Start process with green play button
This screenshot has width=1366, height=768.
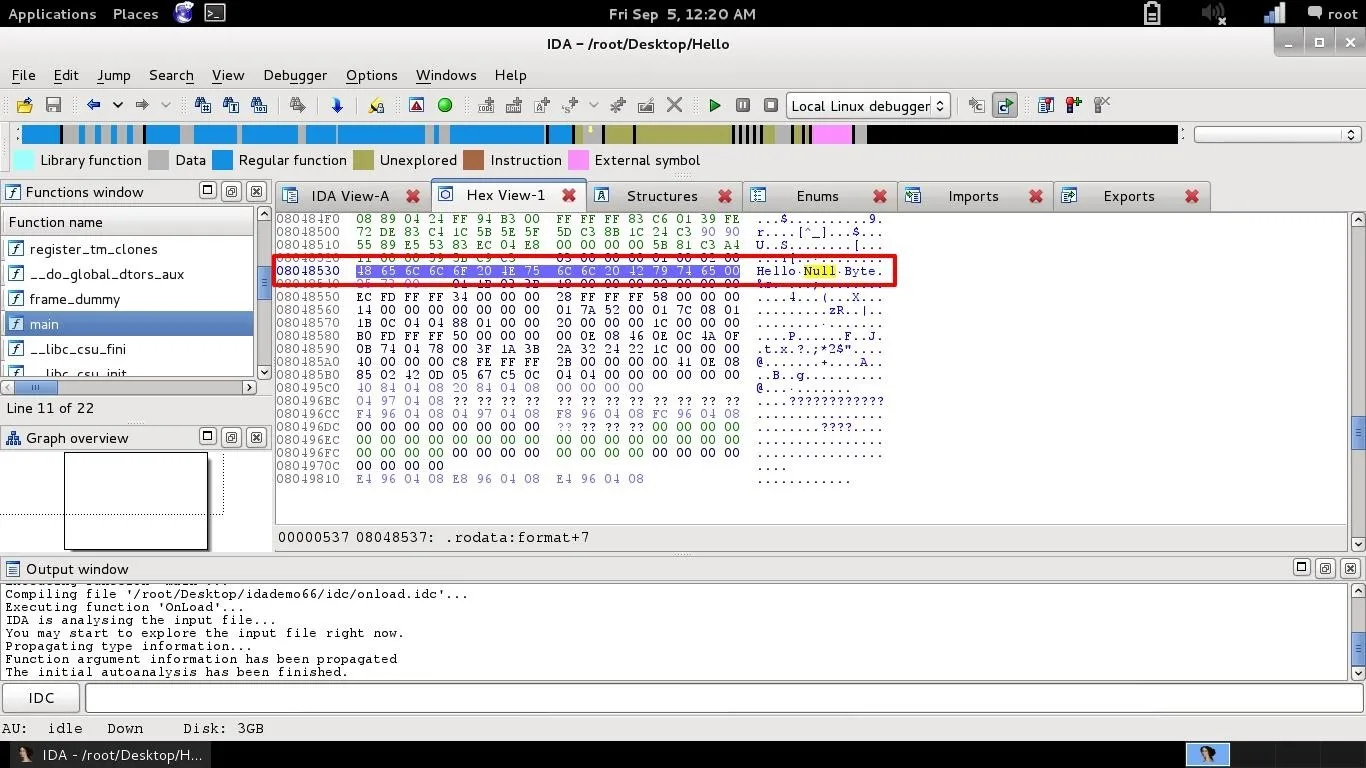[715, 105]
